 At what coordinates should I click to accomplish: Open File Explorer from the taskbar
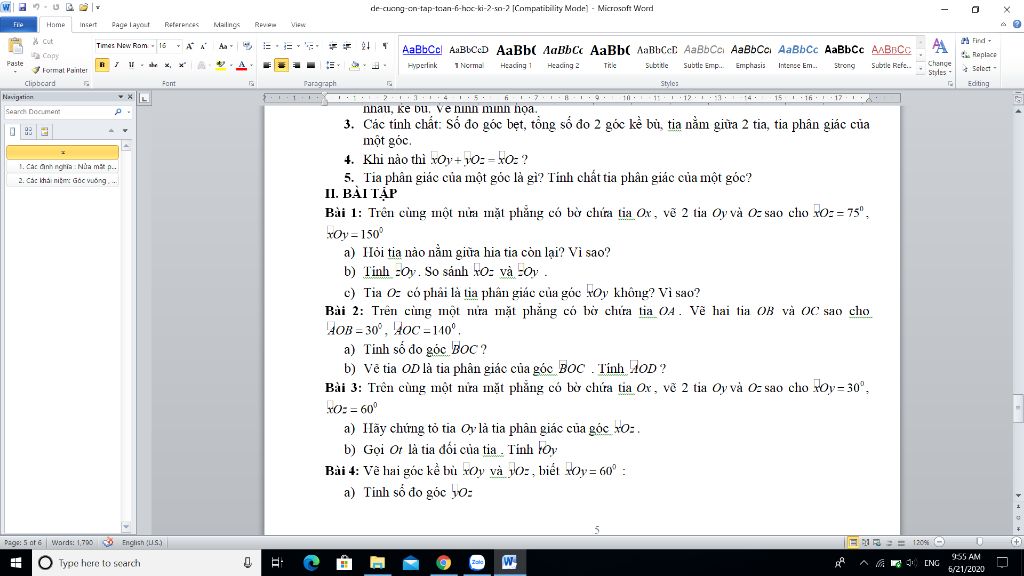point(377,562)
